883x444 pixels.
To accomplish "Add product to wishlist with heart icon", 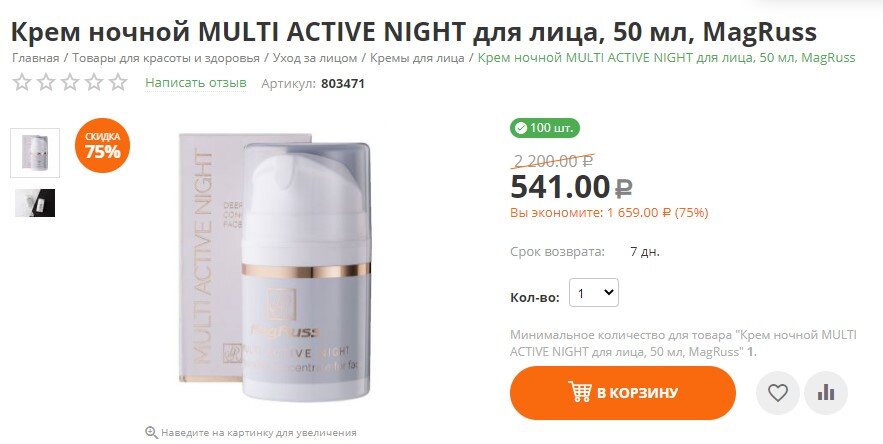I will click(778, 393).
